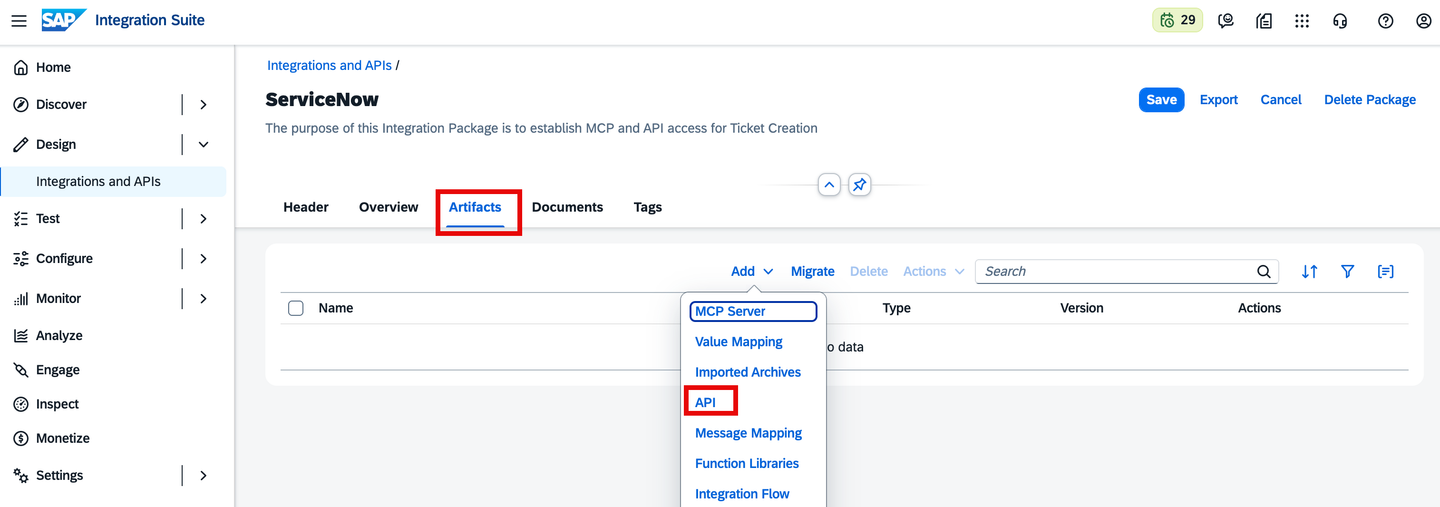Image resolution: width=1440 pixels, height=507 pixels.
Task: Expand the Configure section chevron
Action: (203, 258)
